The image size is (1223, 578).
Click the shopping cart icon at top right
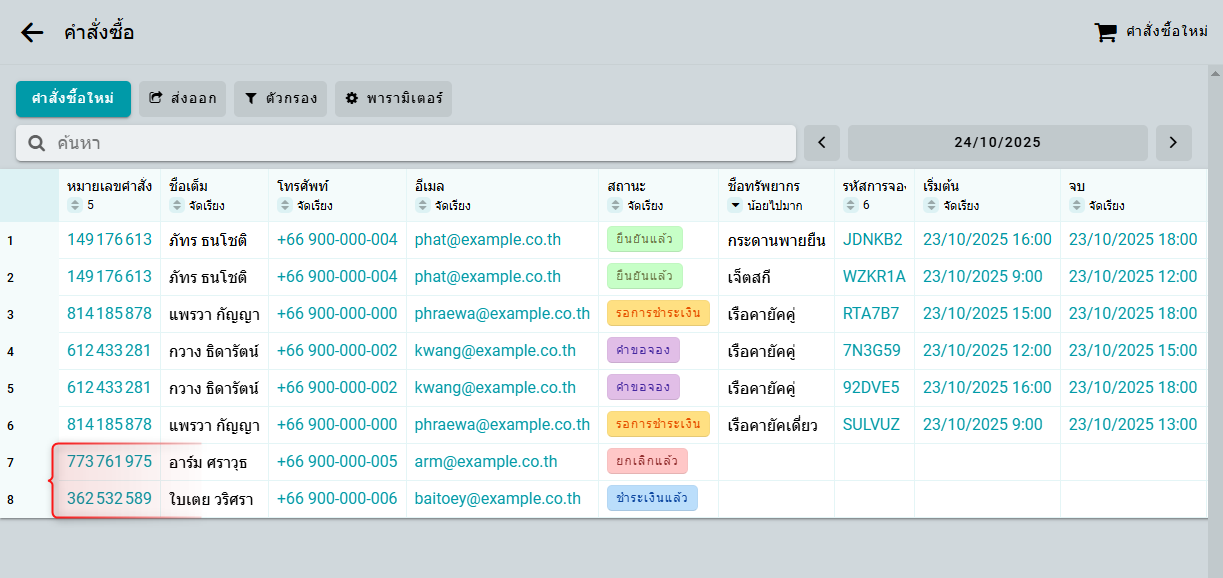[x=1105, y=33]
